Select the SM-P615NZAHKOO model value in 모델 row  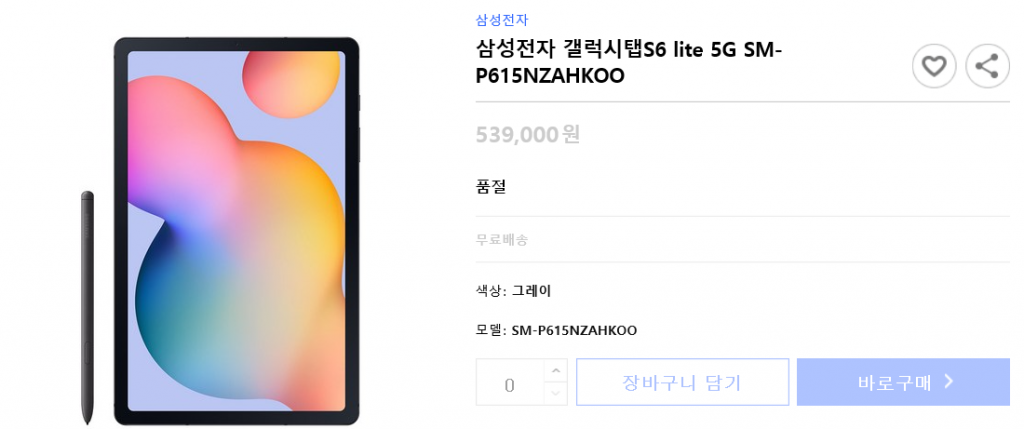click(574, 330)
